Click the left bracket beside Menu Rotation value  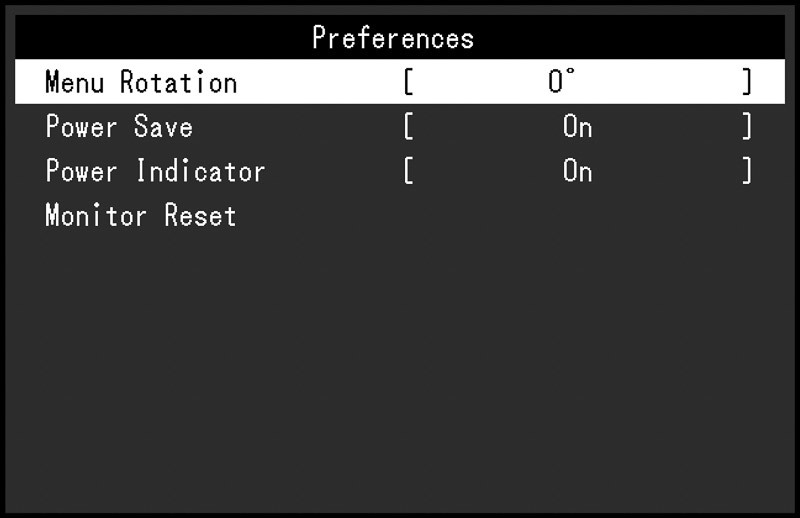(409, 82)
